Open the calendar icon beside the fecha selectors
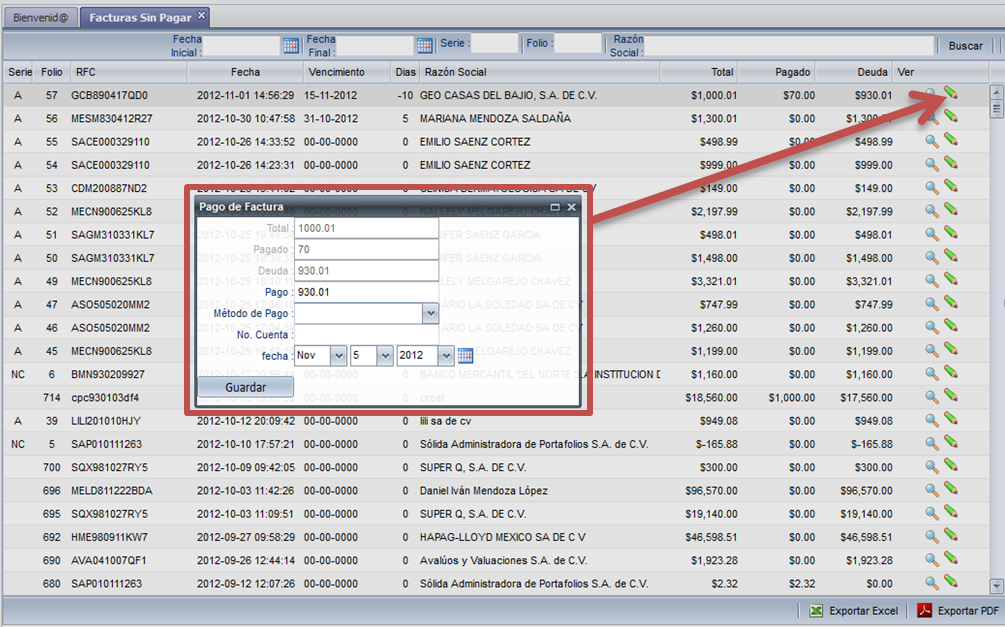1005x627 pixels. tap(465, 355)
